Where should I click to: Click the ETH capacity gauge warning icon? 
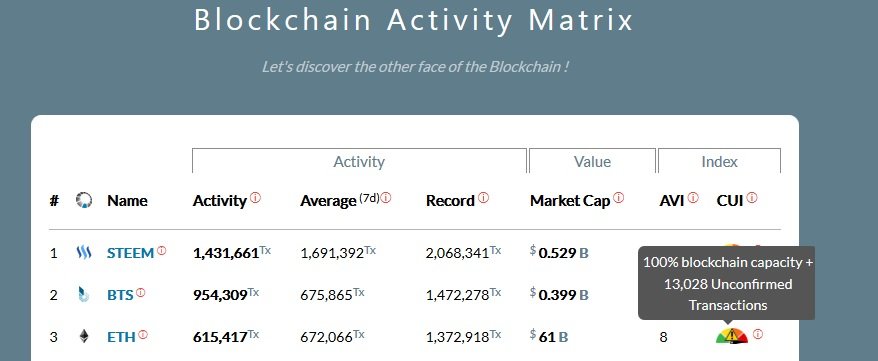pyautogui.click(x=731, y=336)
